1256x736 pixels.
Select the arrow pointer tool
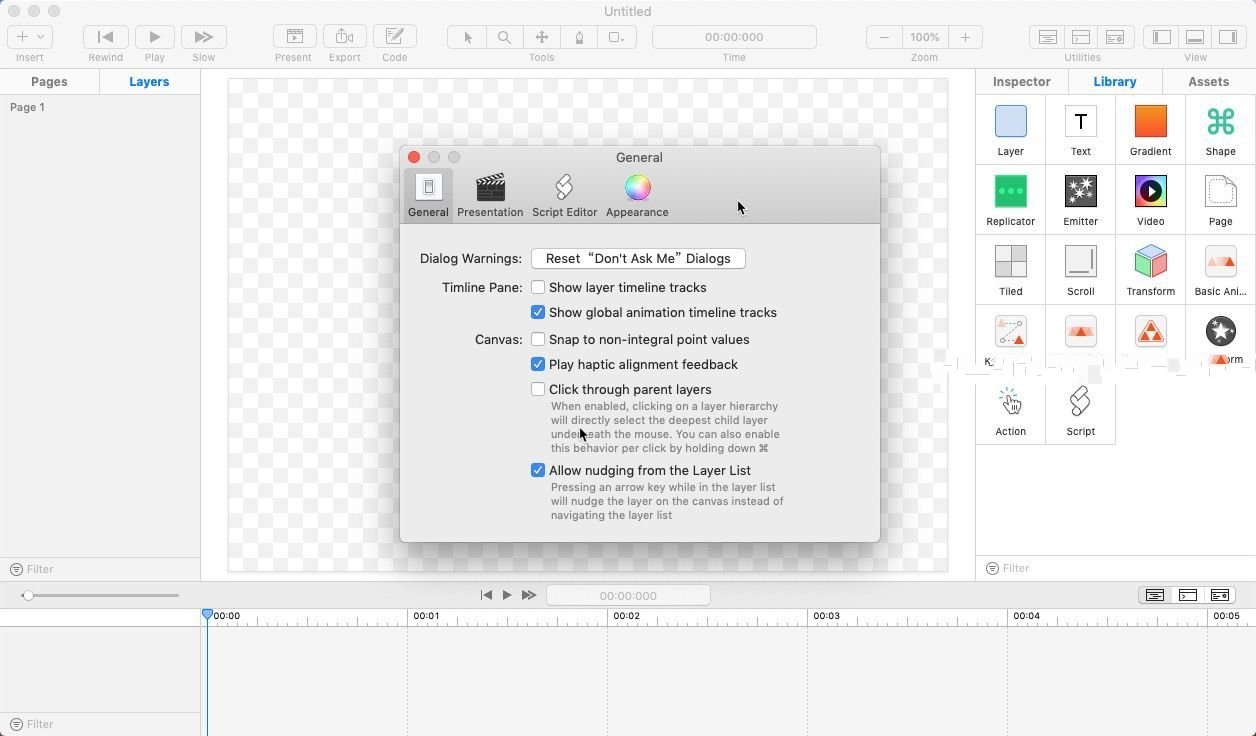point(467,37)
